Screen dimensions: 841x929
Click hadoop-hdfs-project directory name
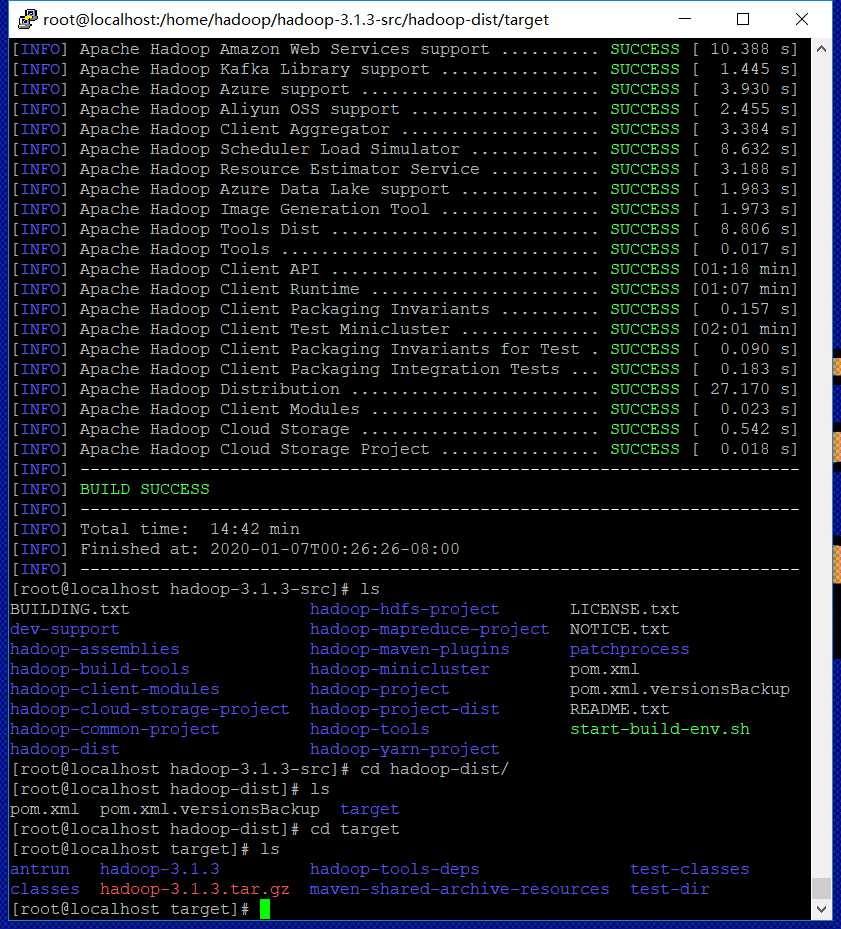(405, 609)
